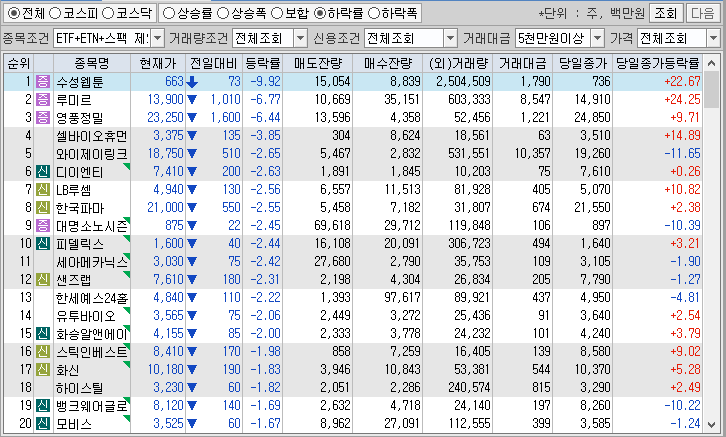The height and width of the screenshot is (437, 726).
Task: Click green corner marker on 세아메카닉스
Action: pyautogui.click(x=127, y=256)
